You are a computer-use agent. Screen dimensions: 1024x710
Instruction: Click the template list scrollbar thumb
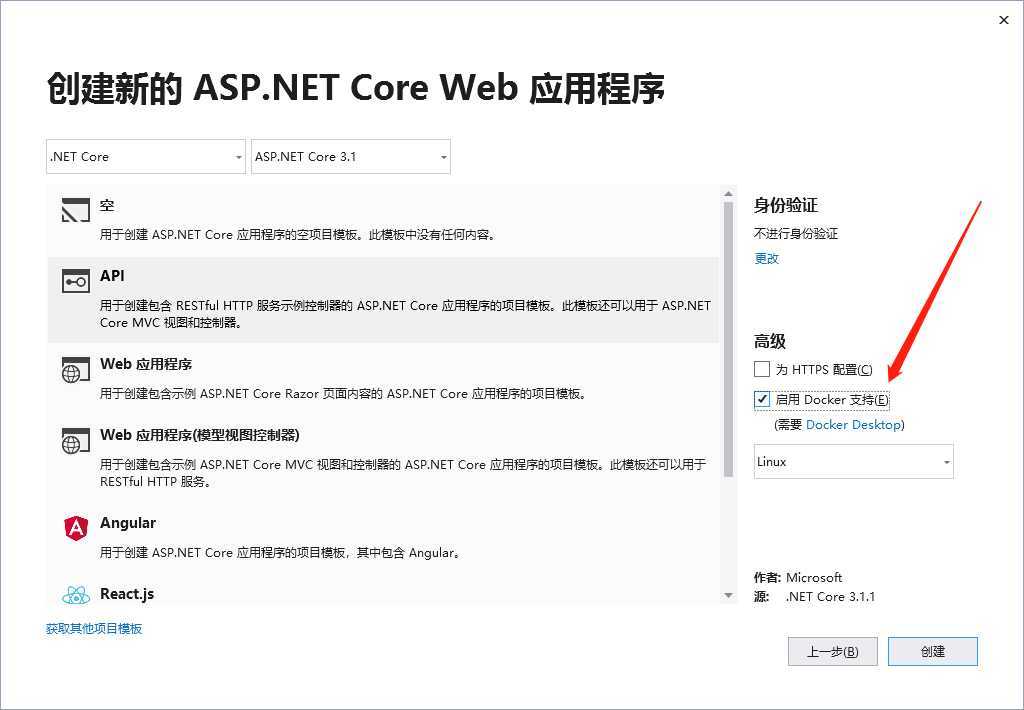pos(728,340)
